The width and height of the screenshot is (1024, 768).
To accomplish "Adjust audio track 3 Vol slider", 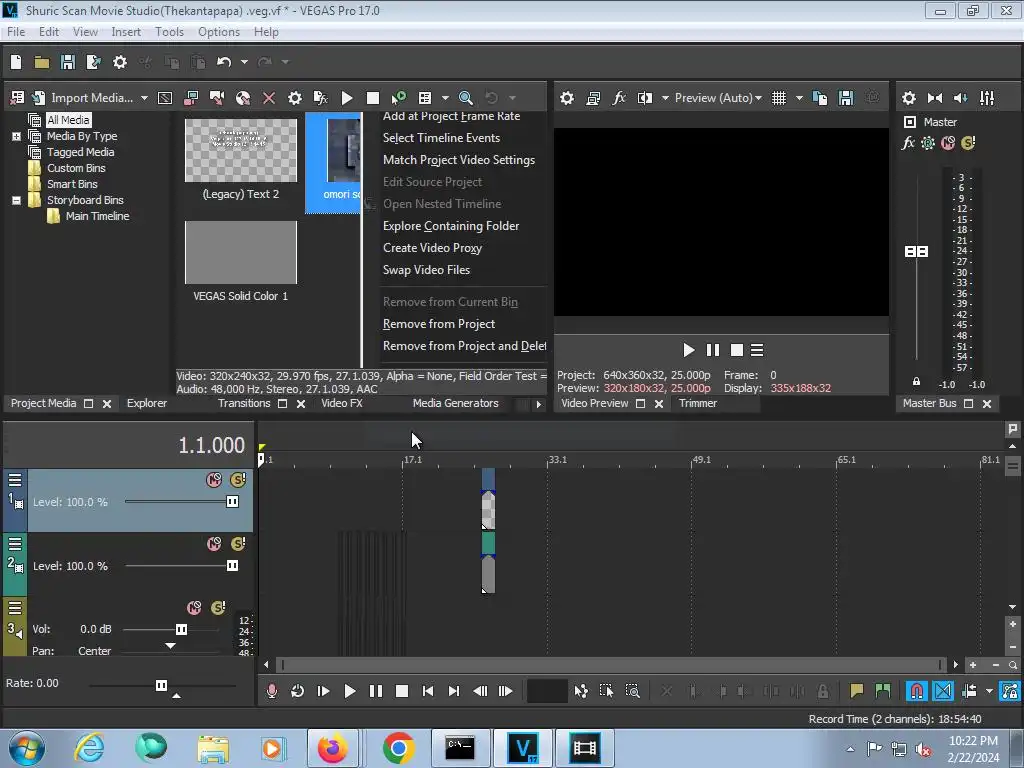I will (x=182, y=630).
